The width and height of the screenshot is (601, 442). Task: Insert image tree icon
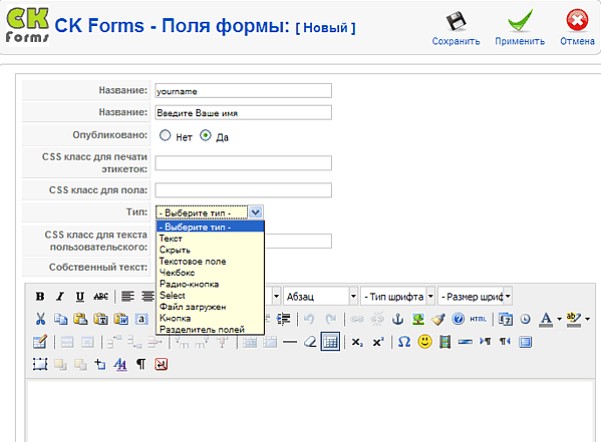[x=418, y=319]
